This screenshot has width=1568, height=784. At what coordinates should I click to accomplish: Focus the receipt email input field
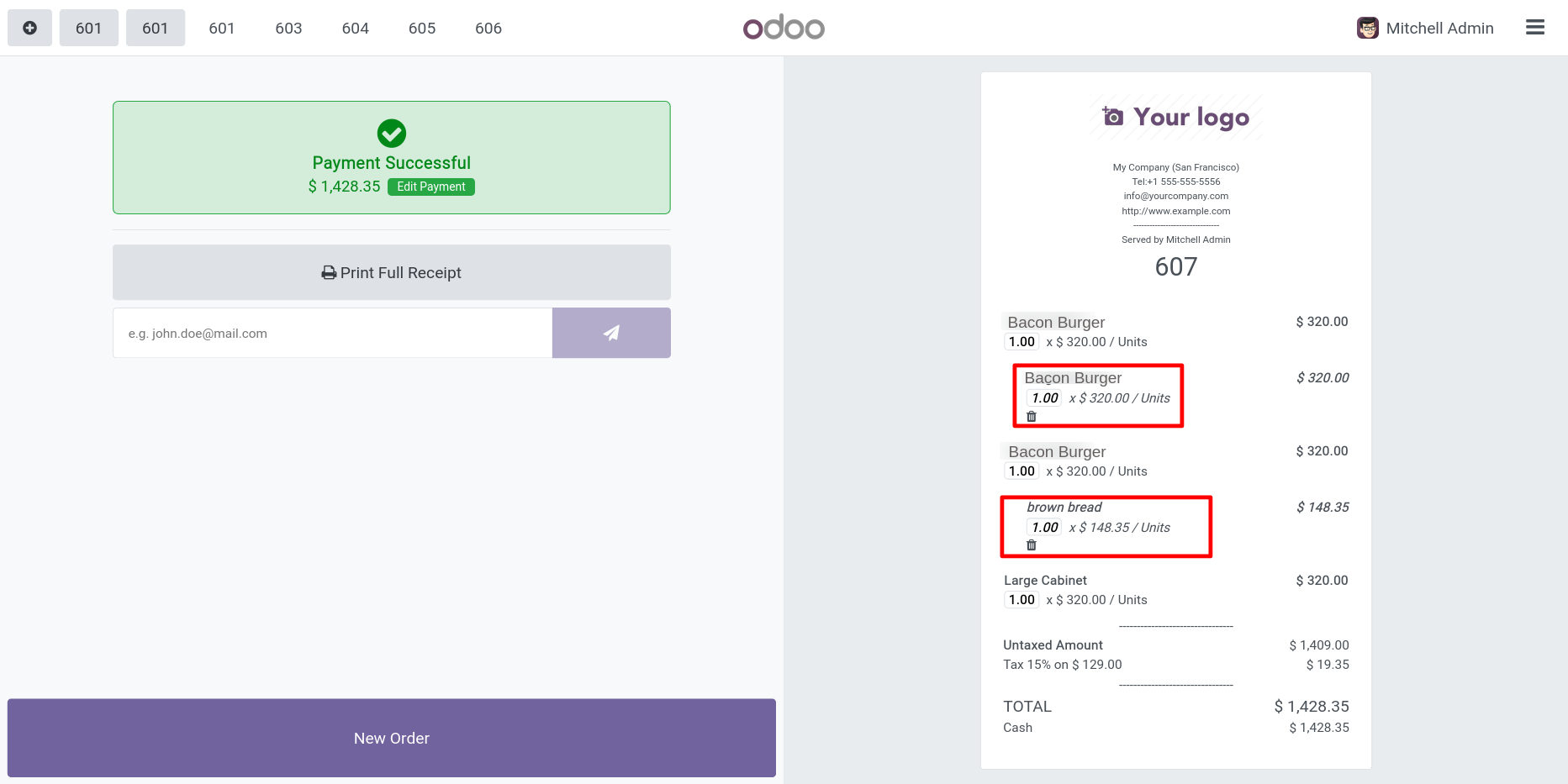coord(332,333)
